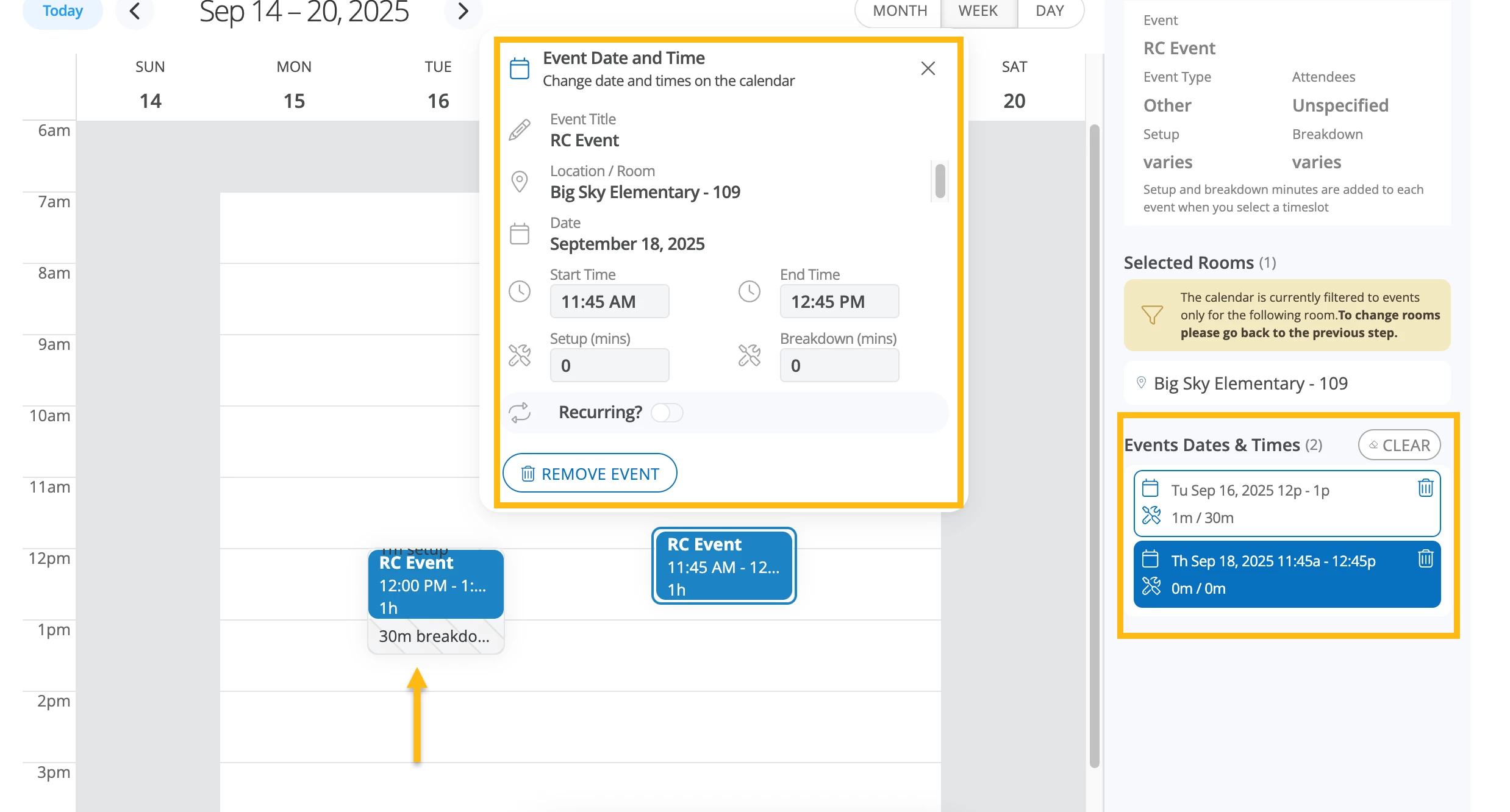Click Big Sky Elementary - 109 in popup
Image resolution: width=1510 pixels, height=812 pixels.
[645, 192]
